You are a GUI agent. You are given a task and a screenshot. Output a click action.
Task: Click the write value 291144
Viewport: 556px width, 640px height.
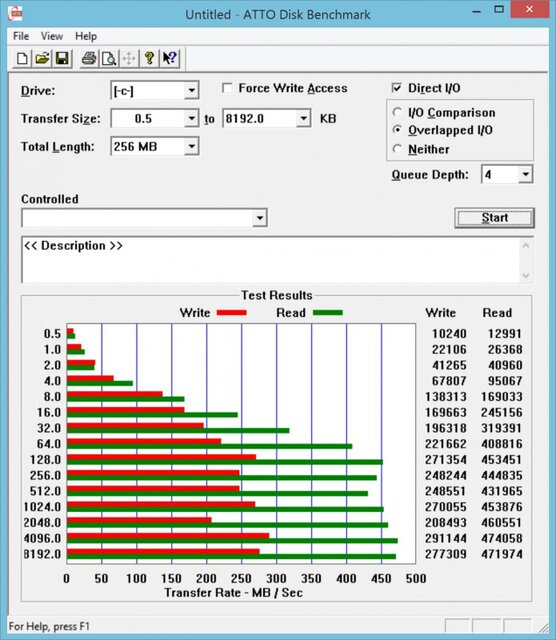tap(446, 538)
